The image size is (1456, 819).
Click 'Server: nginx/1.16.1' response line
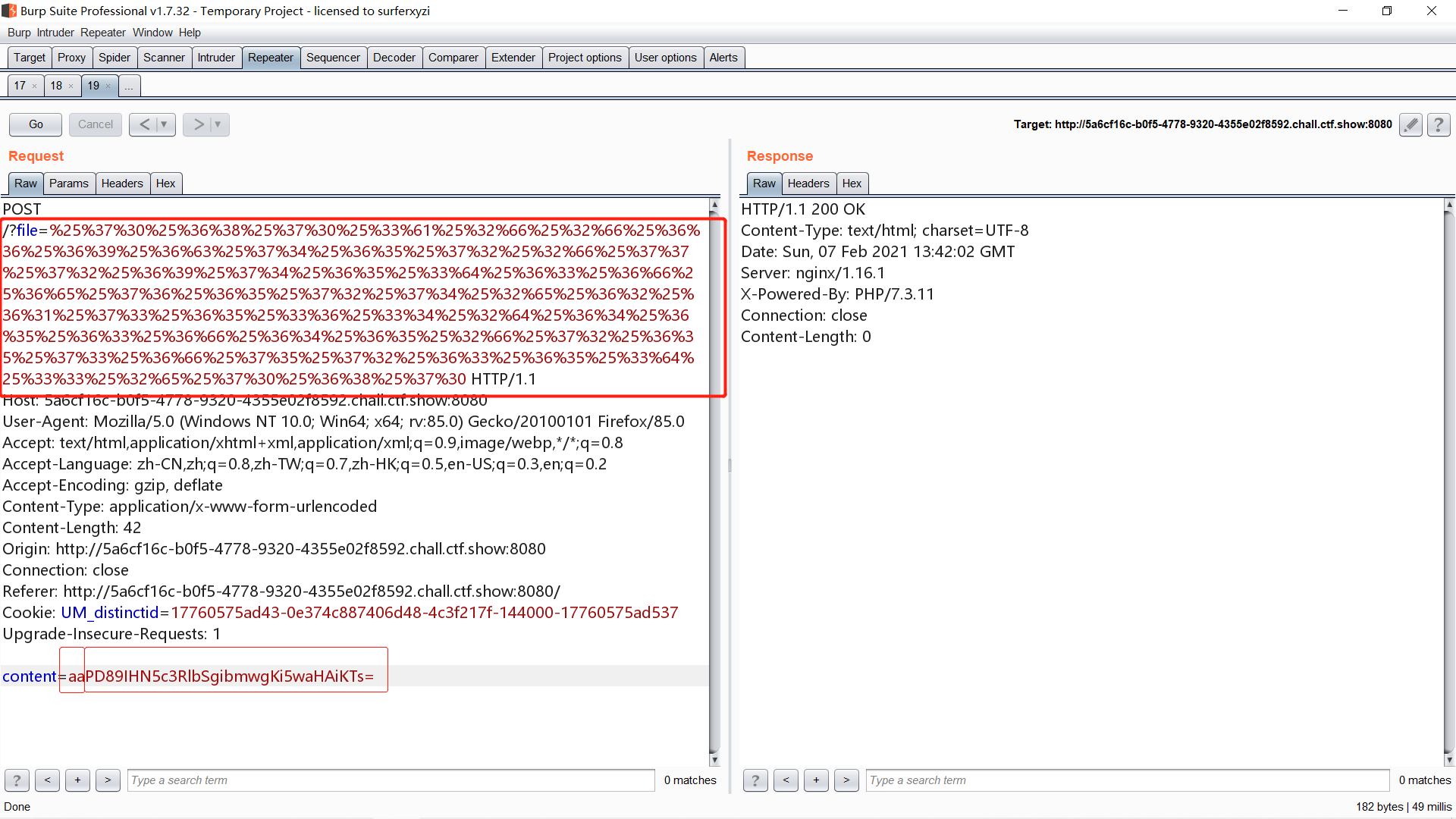813,273
